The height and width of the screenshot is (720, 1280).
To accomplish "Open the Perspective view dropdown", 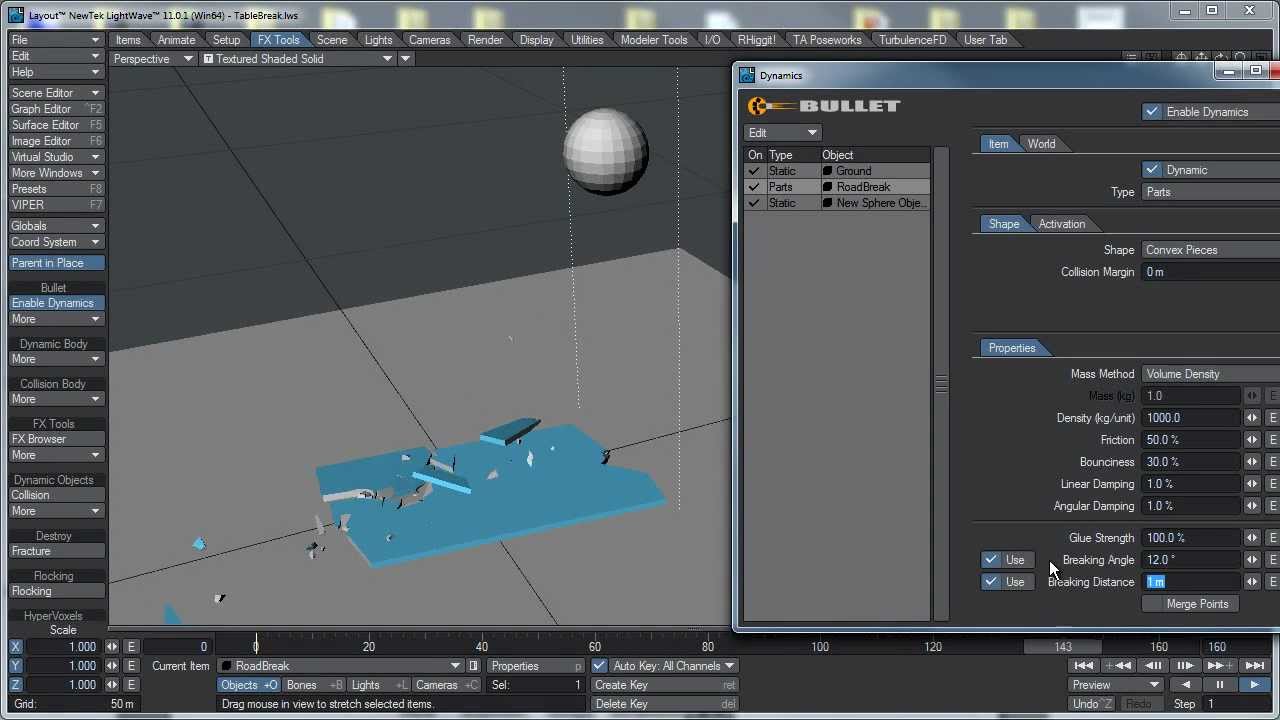I will 153,59.
